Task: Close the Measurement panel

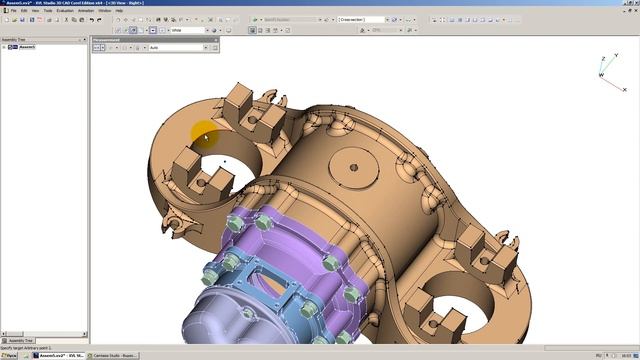Action: pos(216,40)
